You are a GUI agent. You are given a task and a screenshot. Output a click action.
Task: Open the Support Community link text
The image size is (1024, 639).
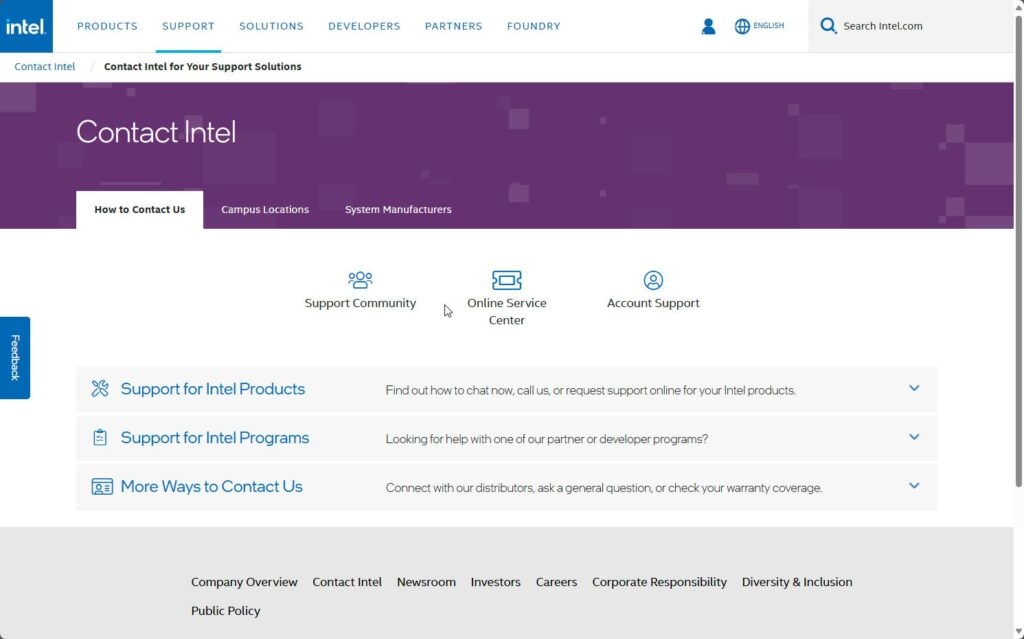(360, 303)
